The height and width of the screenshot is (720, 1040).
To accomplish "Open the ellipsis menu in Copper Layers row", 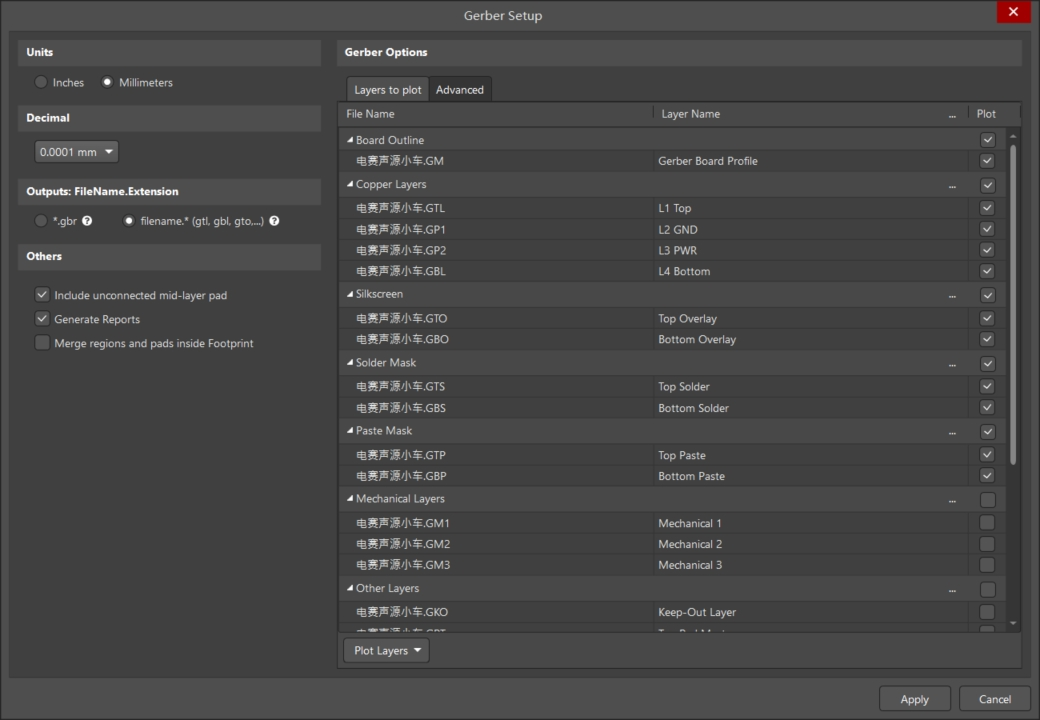I will pos(952,186).
